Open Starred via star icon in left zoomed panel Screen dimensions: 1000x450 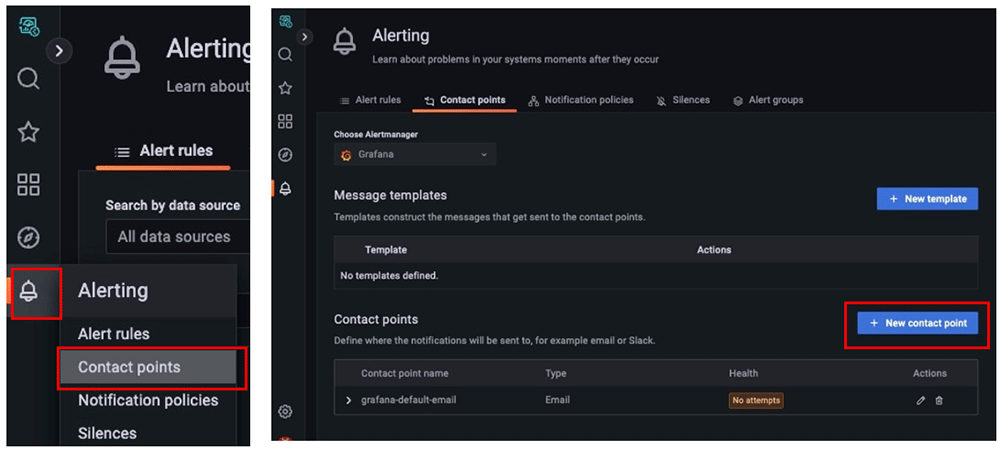click(x=29, y=133)
